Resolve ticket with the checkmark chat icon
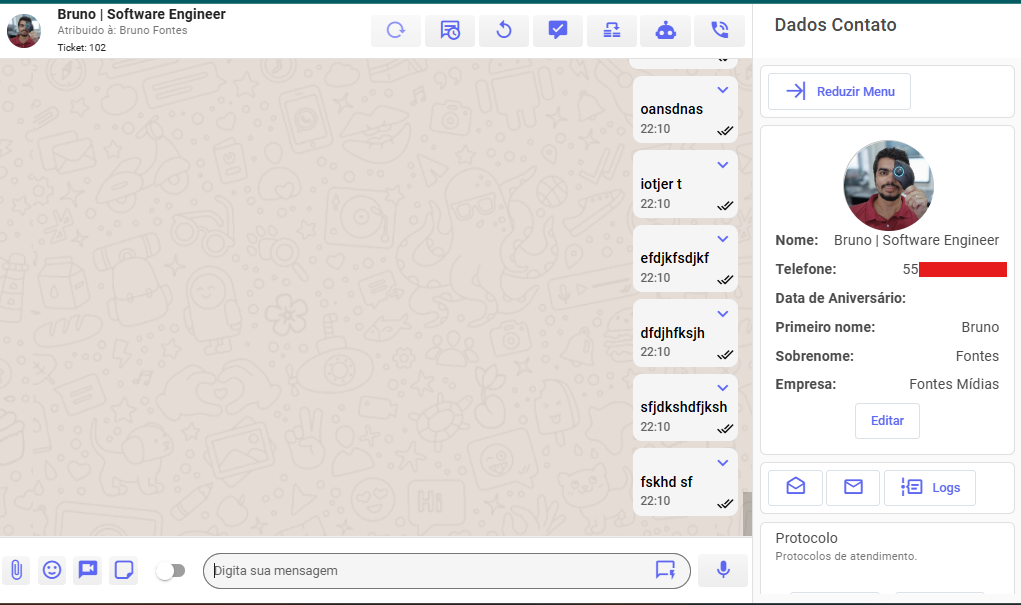1021x605 pixels. (x=558, y=31)
